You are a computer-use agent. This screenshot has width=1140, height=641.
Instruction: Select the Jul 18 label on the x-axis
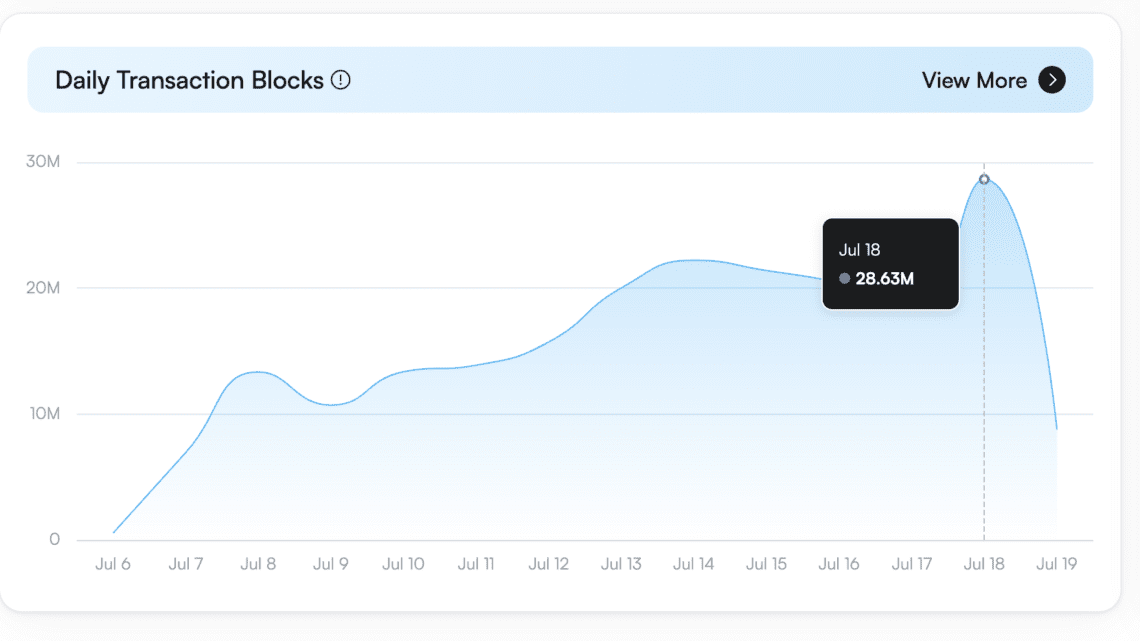984,563
